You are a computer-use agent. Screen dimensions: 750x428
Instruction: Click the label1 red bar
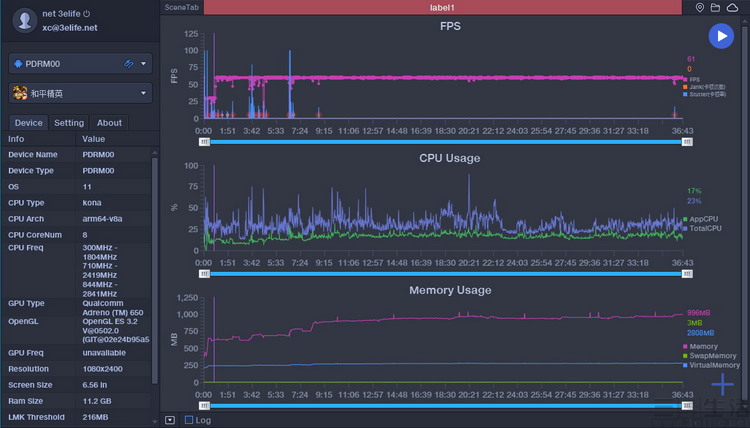tap(442, 7)
